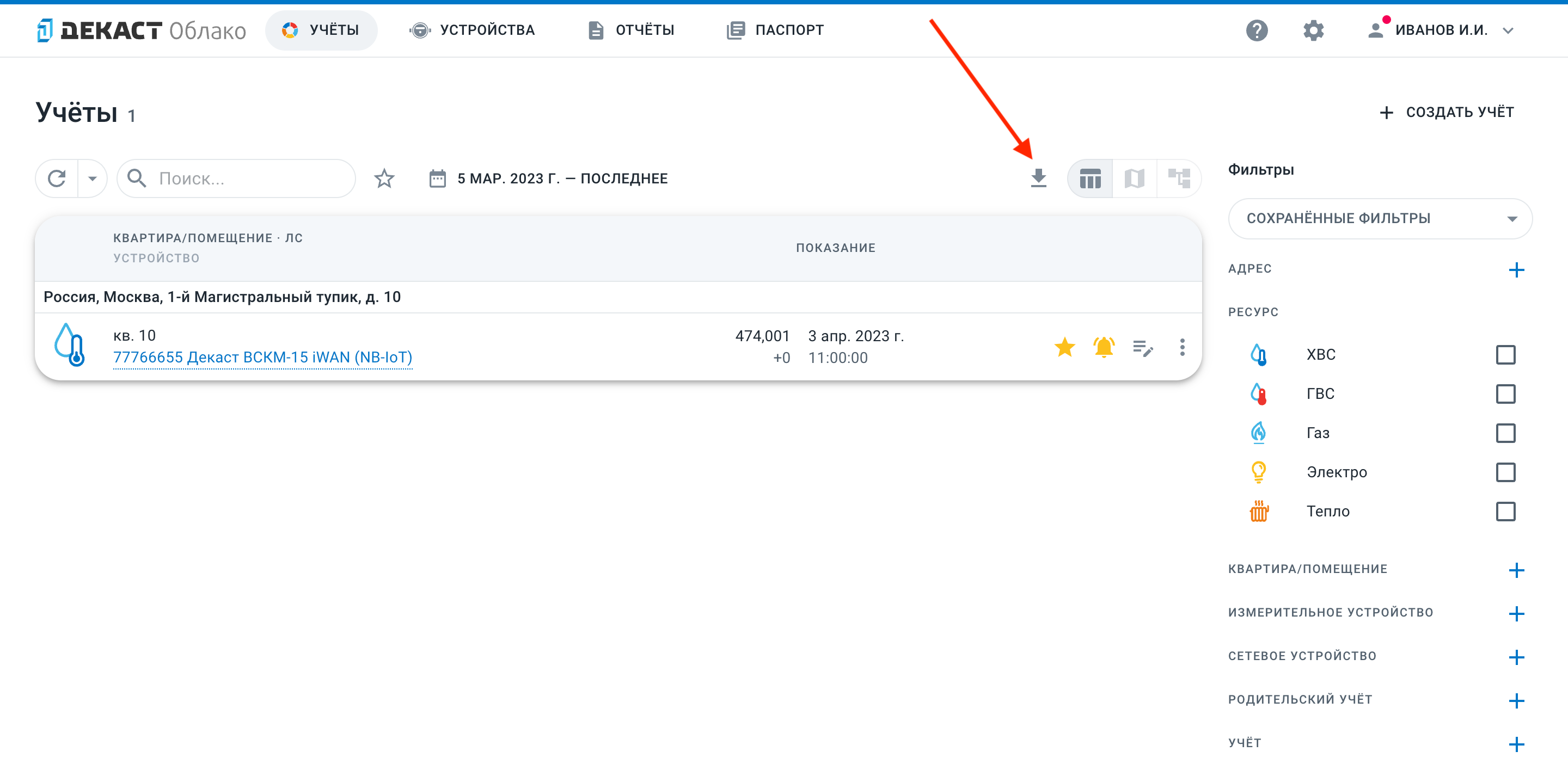Image resolution: width=1568 pixels, height=776 pixels.
Task: Click the alarm bell icon for kv. 10
Action: (1104, 347)
